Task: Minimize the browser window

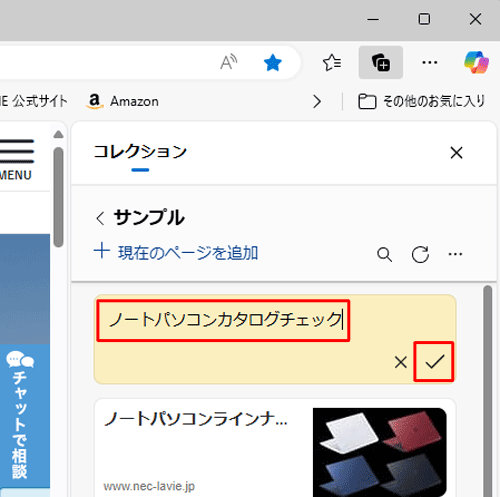Action: (x=373, y=20)
